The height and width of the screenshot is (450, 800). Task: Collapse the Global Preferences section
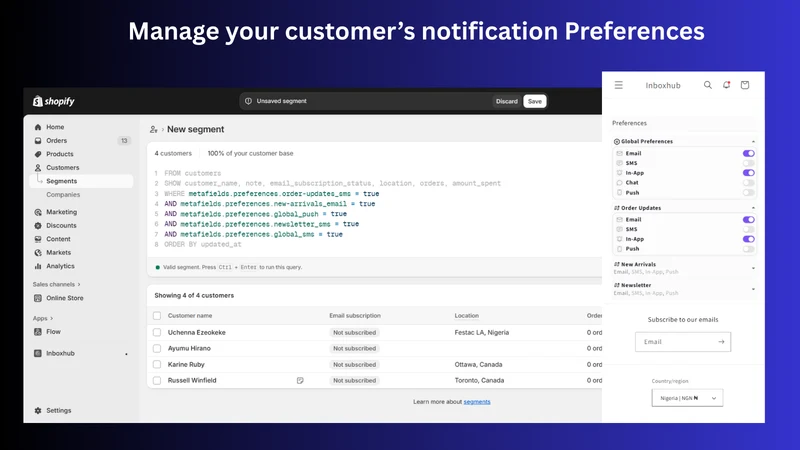click(x=753, y=141)
